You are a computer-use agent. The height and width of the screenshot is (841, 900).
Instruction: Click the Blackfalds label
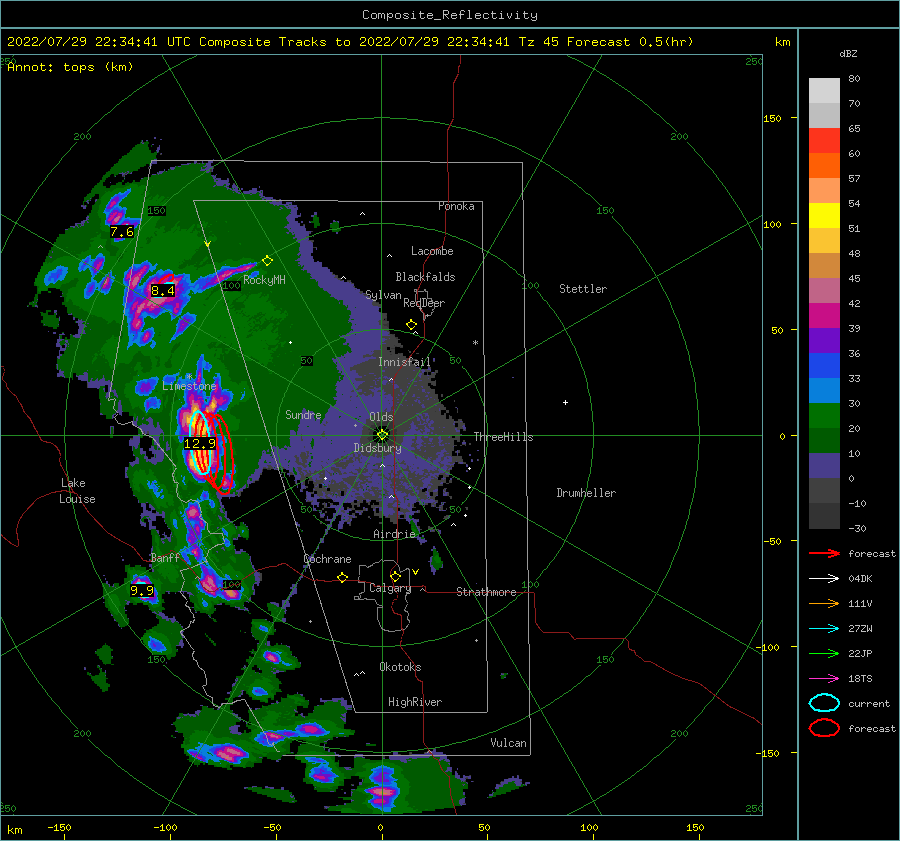pos(425,277)
